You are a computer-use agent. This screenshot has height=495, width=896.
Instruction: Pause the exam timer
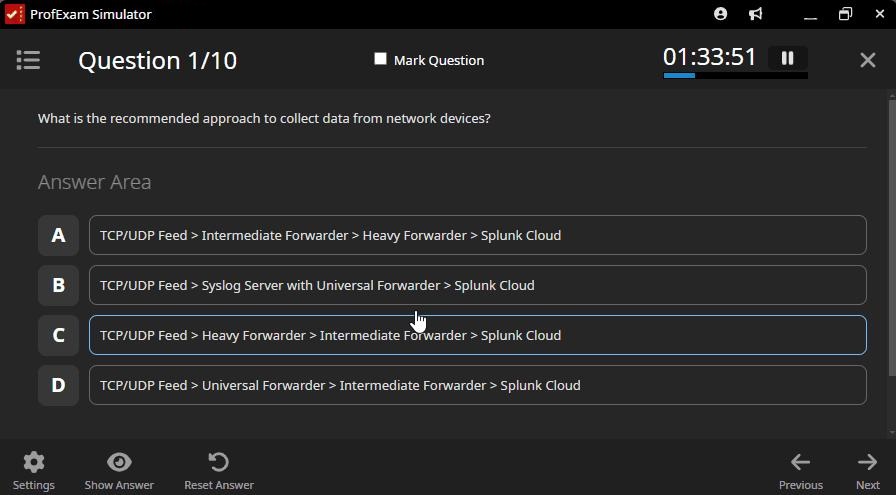click(x=787, y=58)
